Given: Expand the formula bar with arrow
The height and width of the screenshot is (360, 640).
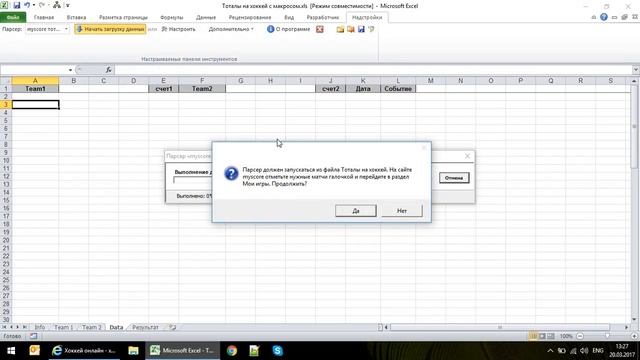Looking at the screenshot, I should pos(636,70).
